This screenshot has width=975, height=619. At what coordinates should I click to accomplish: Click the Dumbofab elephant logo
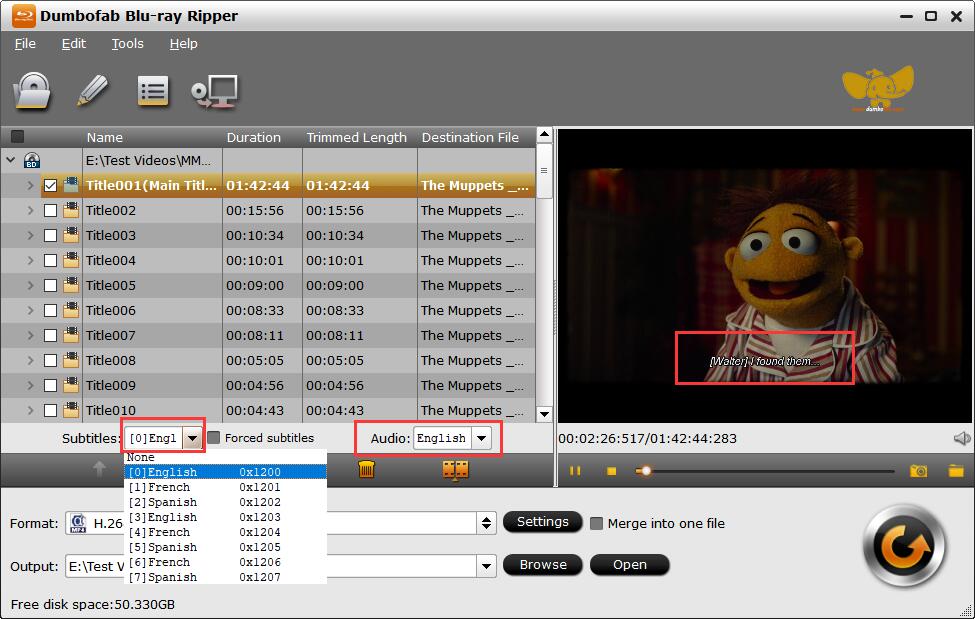pyautogui.click(x=877, y=89)
